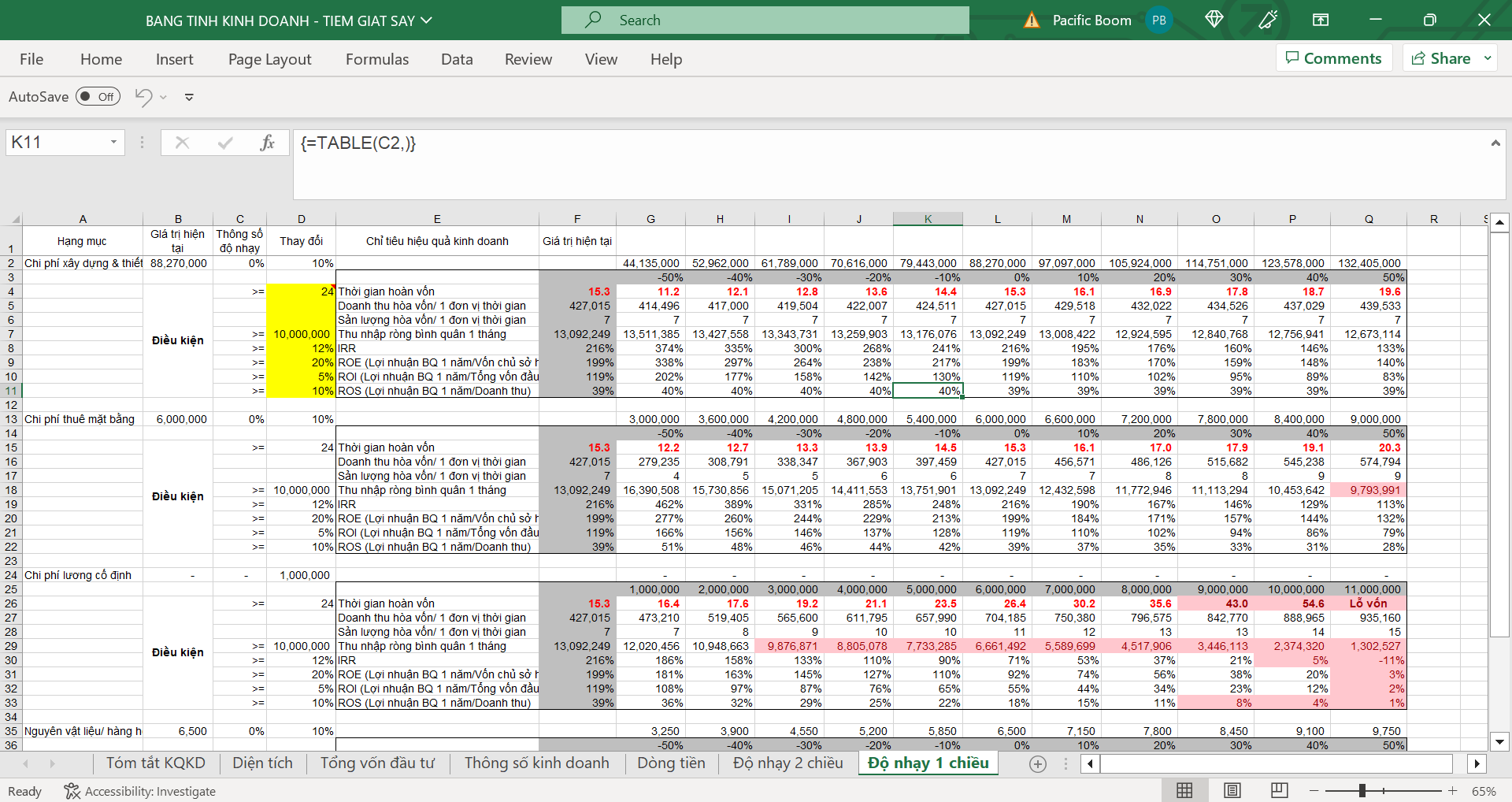
Task: Expand the Name Box dropdown arrow
Action: 113,143
